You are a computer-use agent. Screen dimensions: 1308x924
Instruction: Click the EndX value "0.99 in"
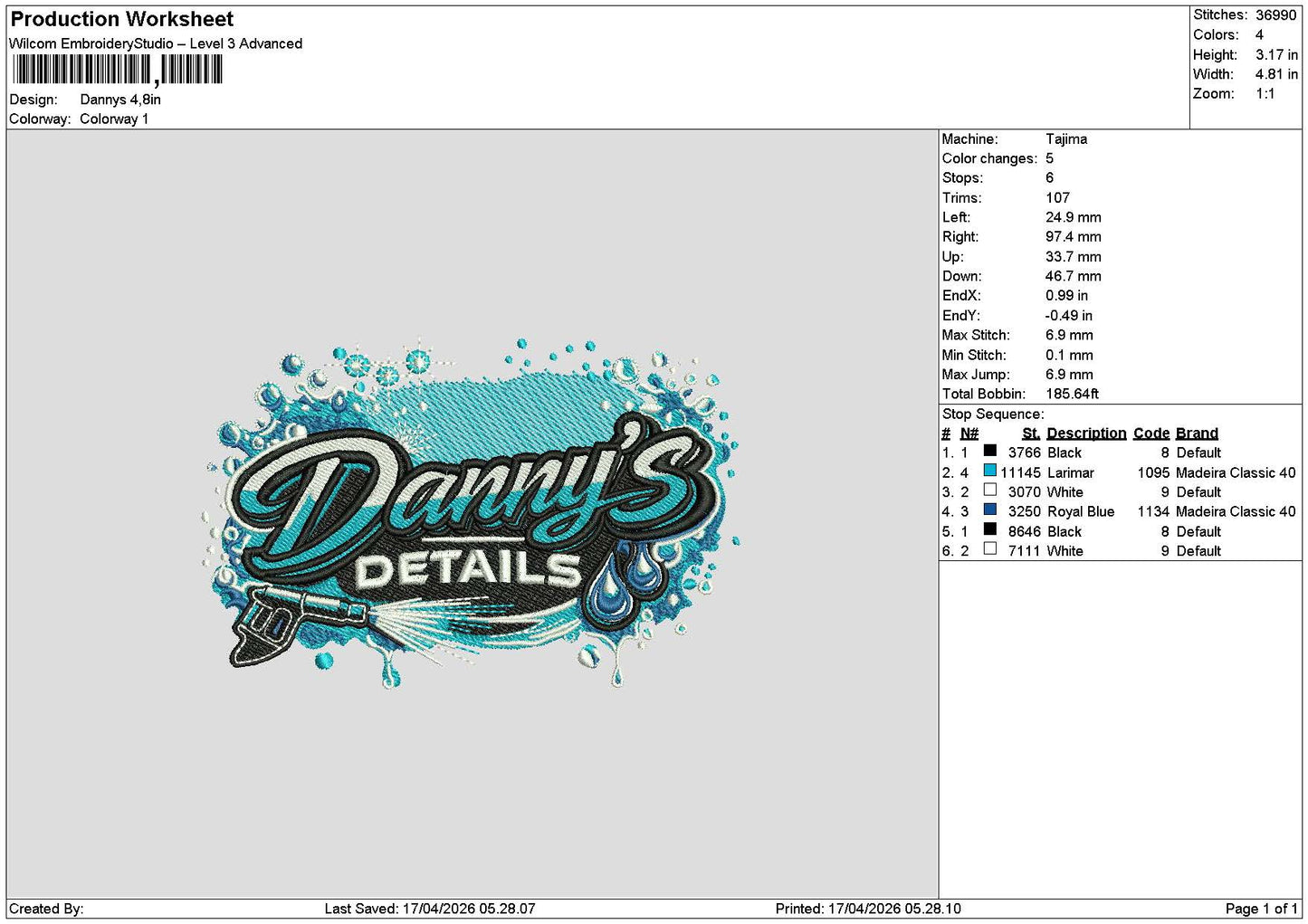(1067, 296)
